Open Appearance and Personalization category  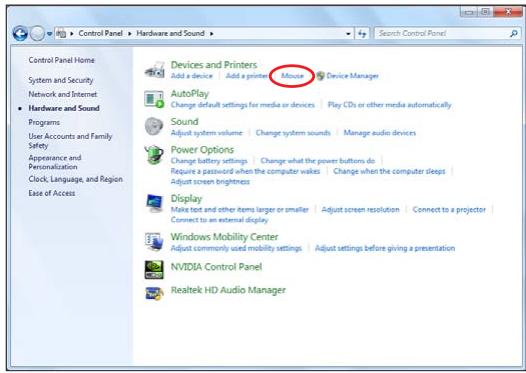click(55, 162)
